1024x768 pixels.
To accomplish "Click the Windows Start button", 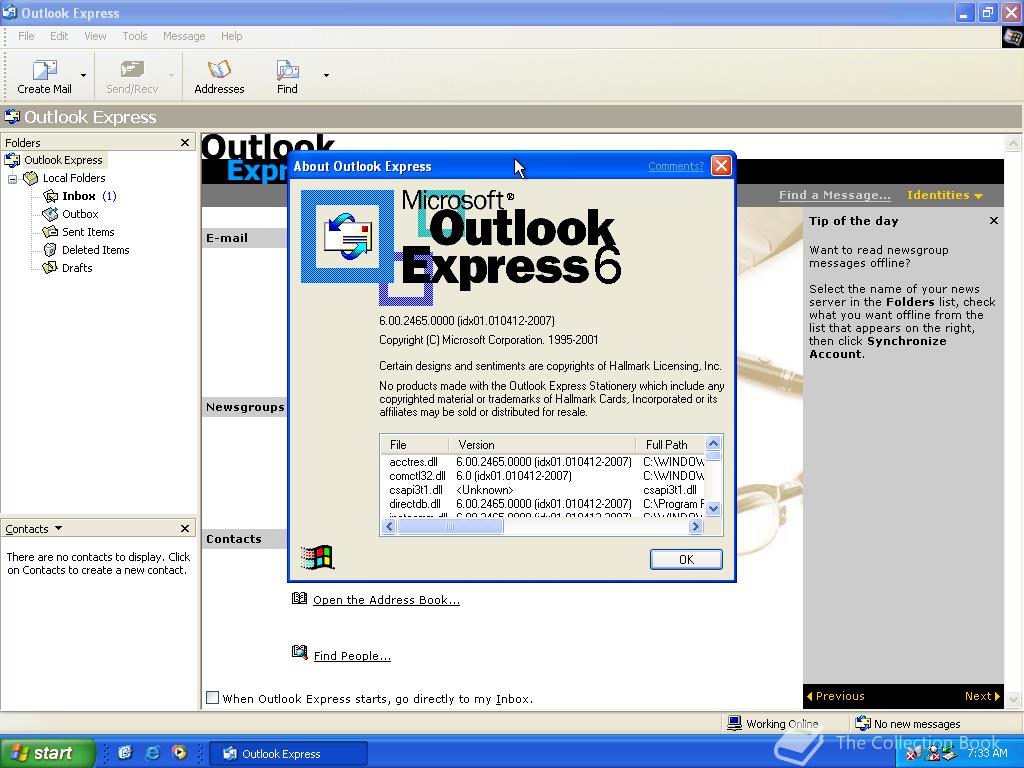I will click(48, 753).
